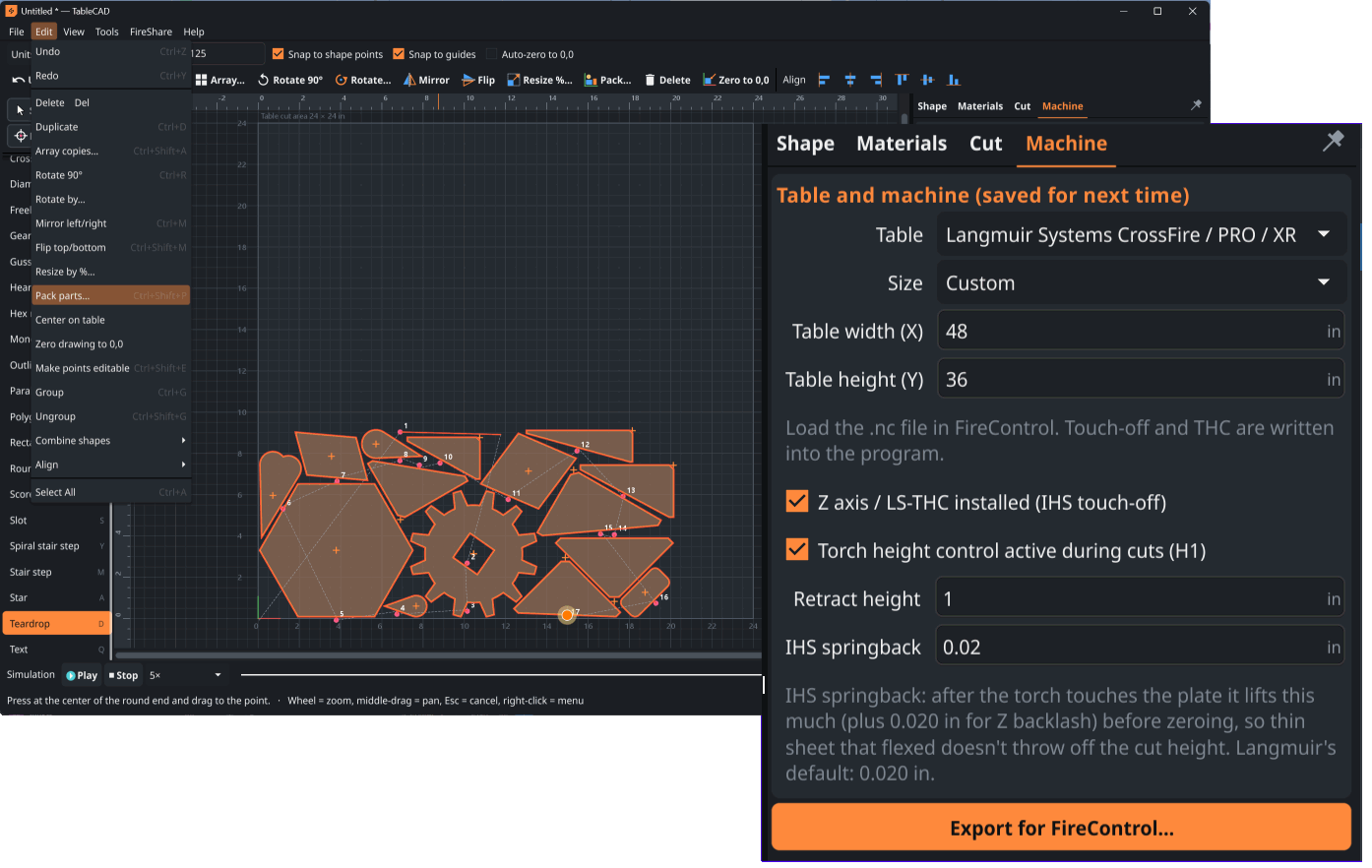
Task: Click the Mirror toolbar icon
Action: click(x=409, y=80)
